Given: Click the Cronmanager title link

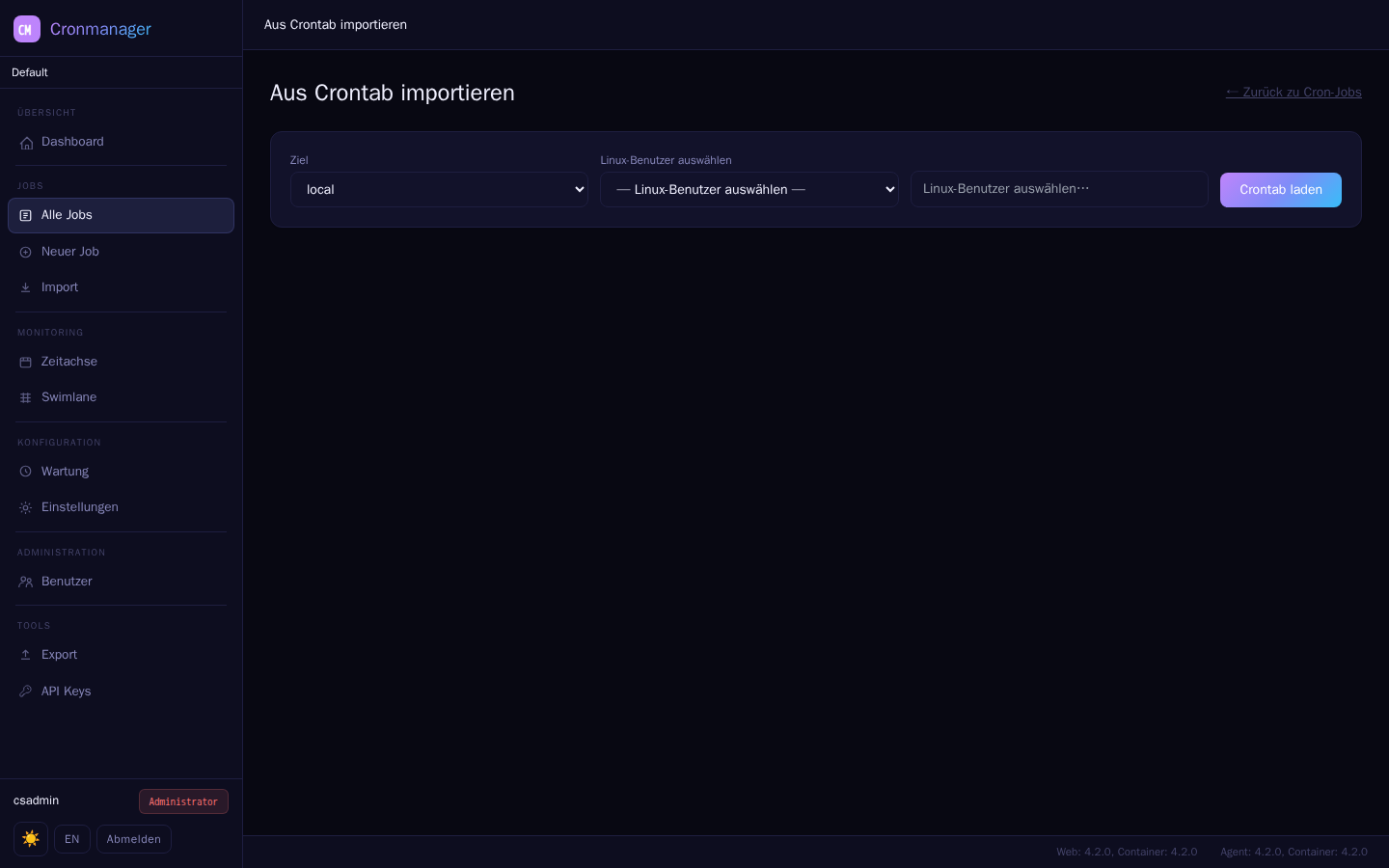Looking at the screenshot, I should point(100,29).
